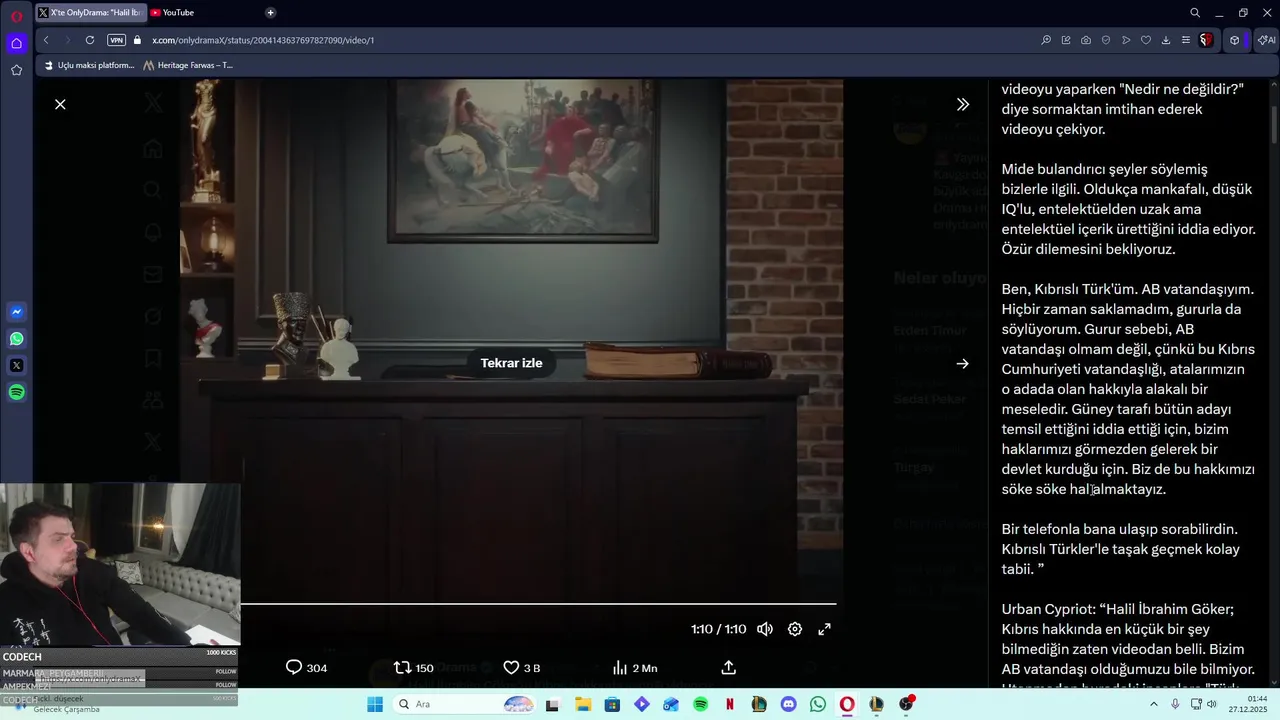
Task: Mute the video with the speaker icon
Action: coord(765,629)
